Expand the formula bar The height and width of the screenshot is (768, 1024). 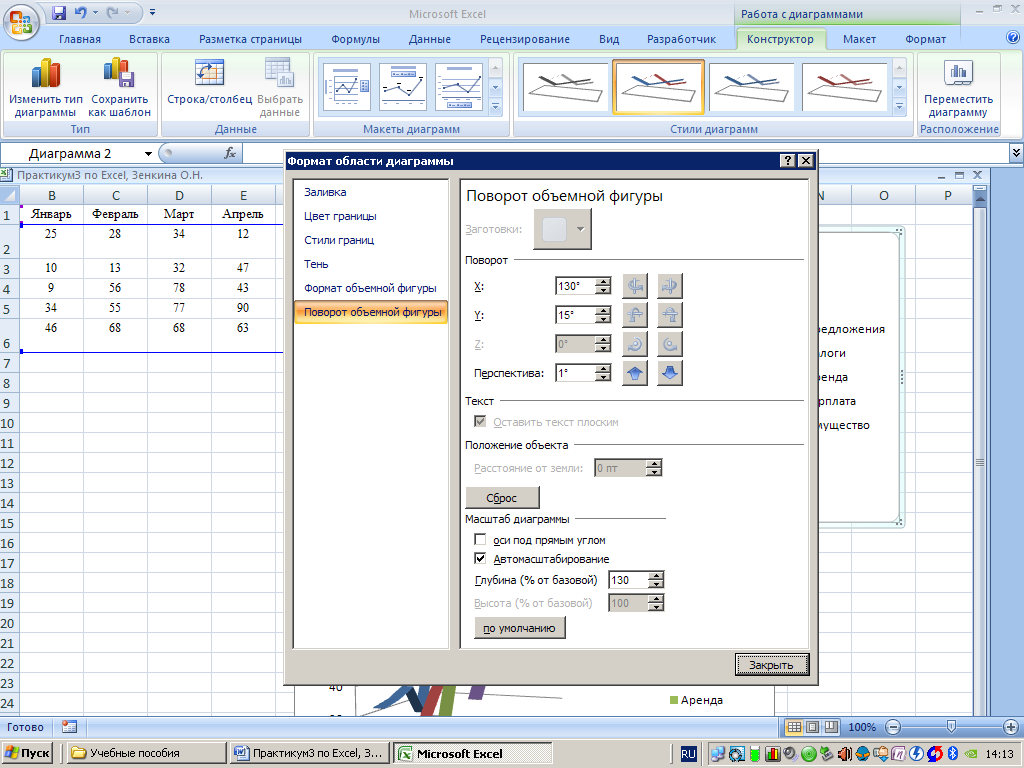pos(1016,153)
